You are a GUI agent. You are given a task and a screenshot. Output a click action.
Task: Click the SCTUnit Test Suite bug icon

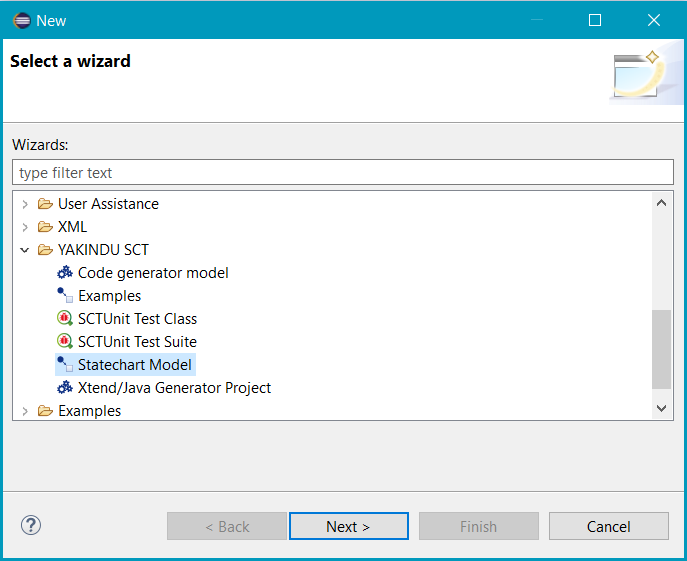tap(65, 341)
